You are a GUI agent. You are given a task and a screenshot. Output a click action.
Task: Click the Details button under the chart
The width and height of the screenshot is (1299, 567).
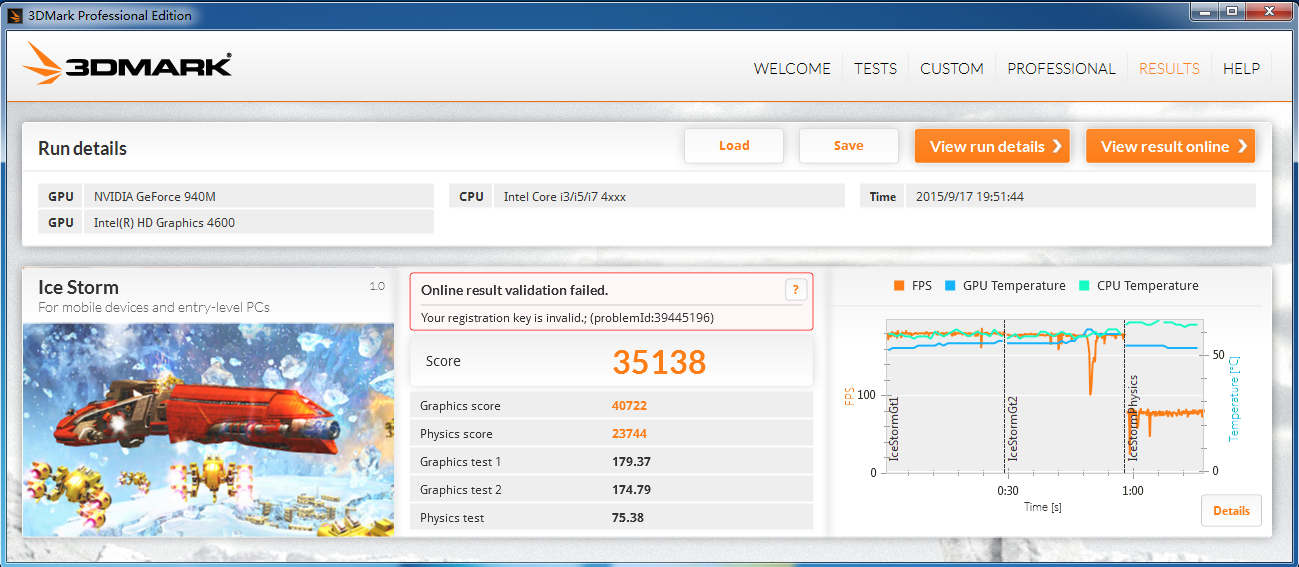pos(1231,510)
